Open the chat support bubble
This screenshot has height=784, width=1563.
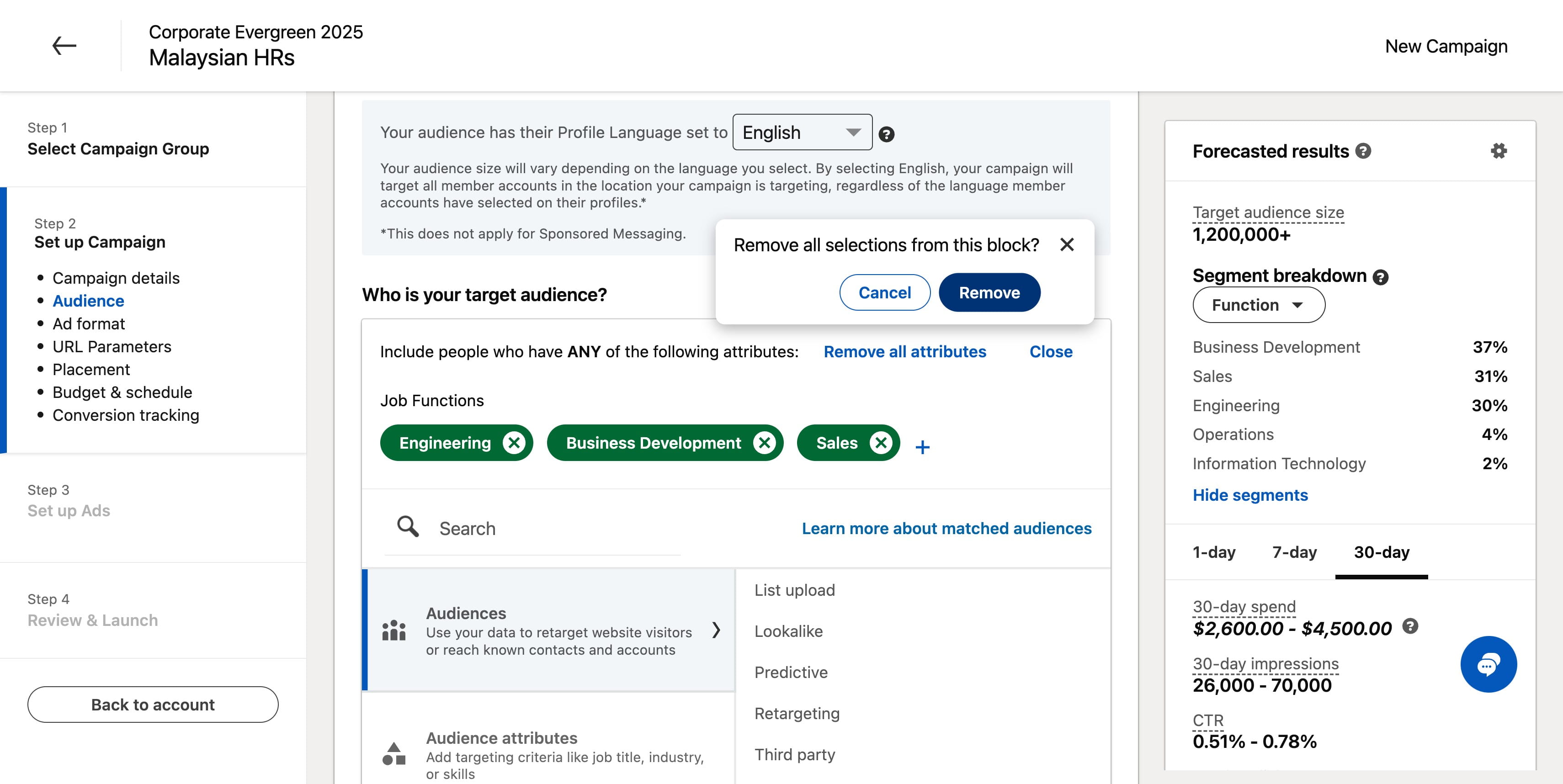(x=1489, y=664)
